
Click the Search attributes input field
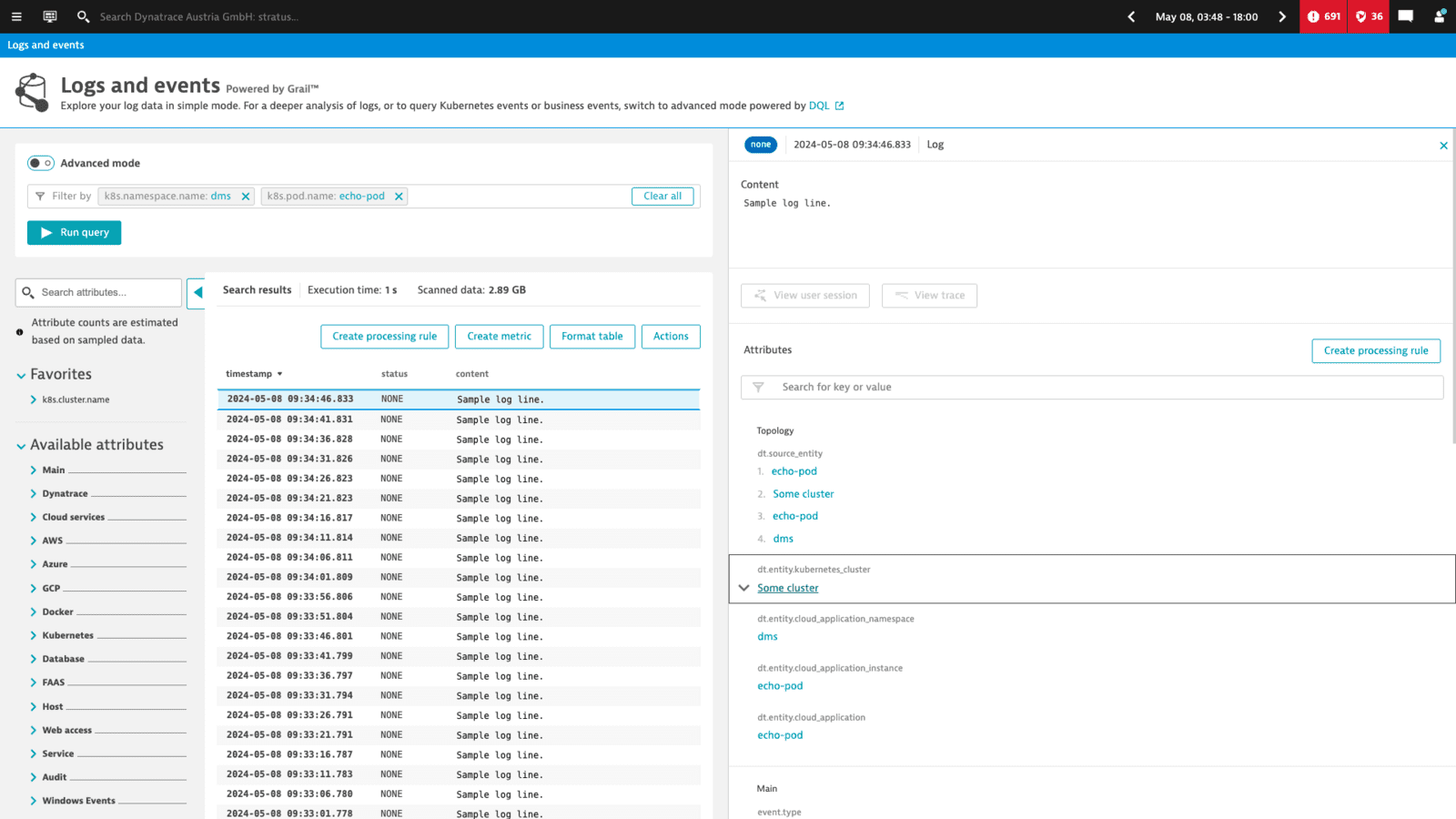[x=98, y=293]
